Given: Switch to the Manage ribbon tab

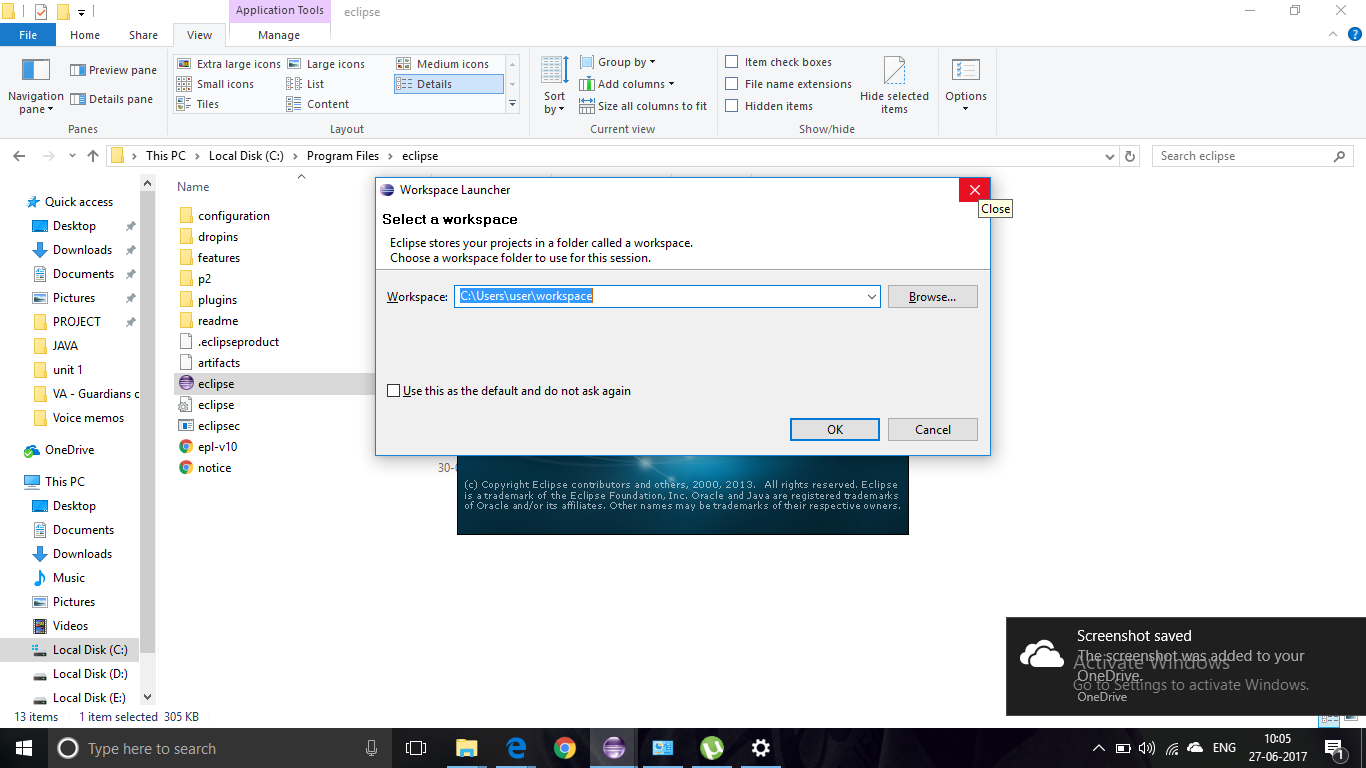Looking at the screenshot, I should 279,35.
